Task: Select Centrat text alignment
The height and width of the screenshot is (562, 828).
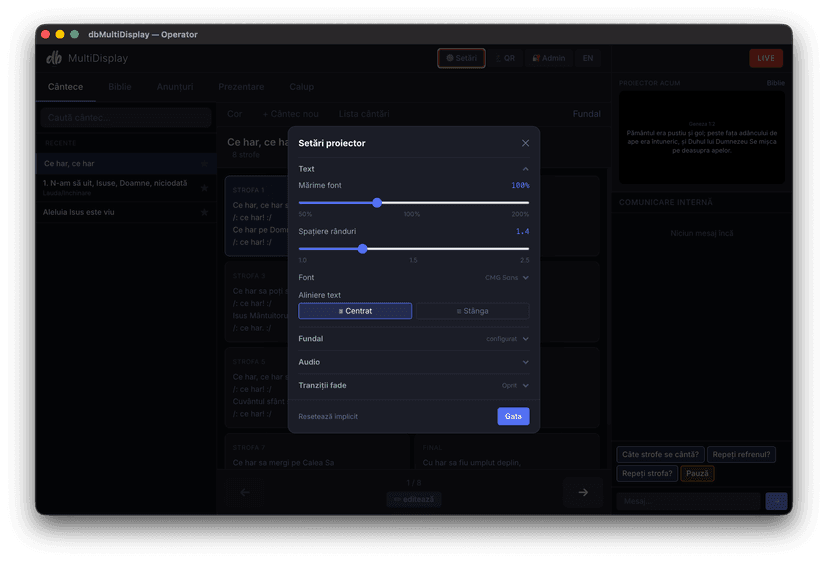Action: click(355, 311)
